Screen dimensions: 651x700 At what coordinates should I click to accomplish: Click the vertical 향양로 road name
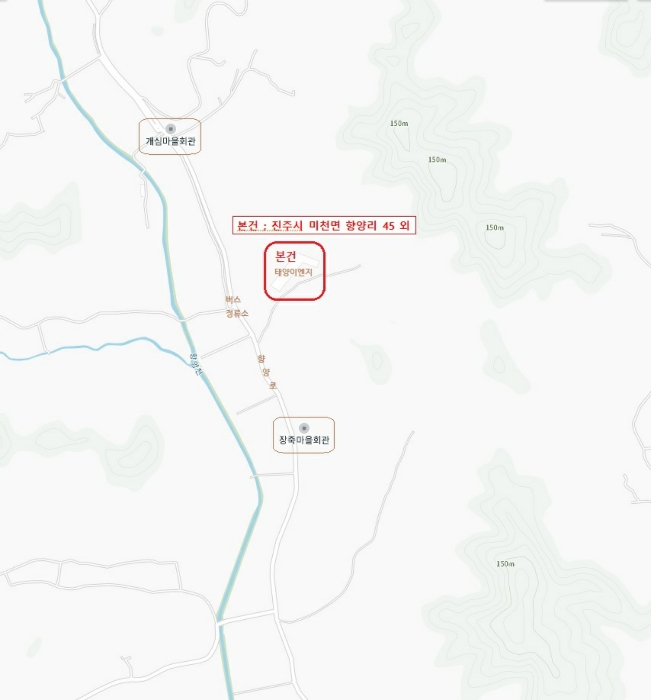pos(267,372)
